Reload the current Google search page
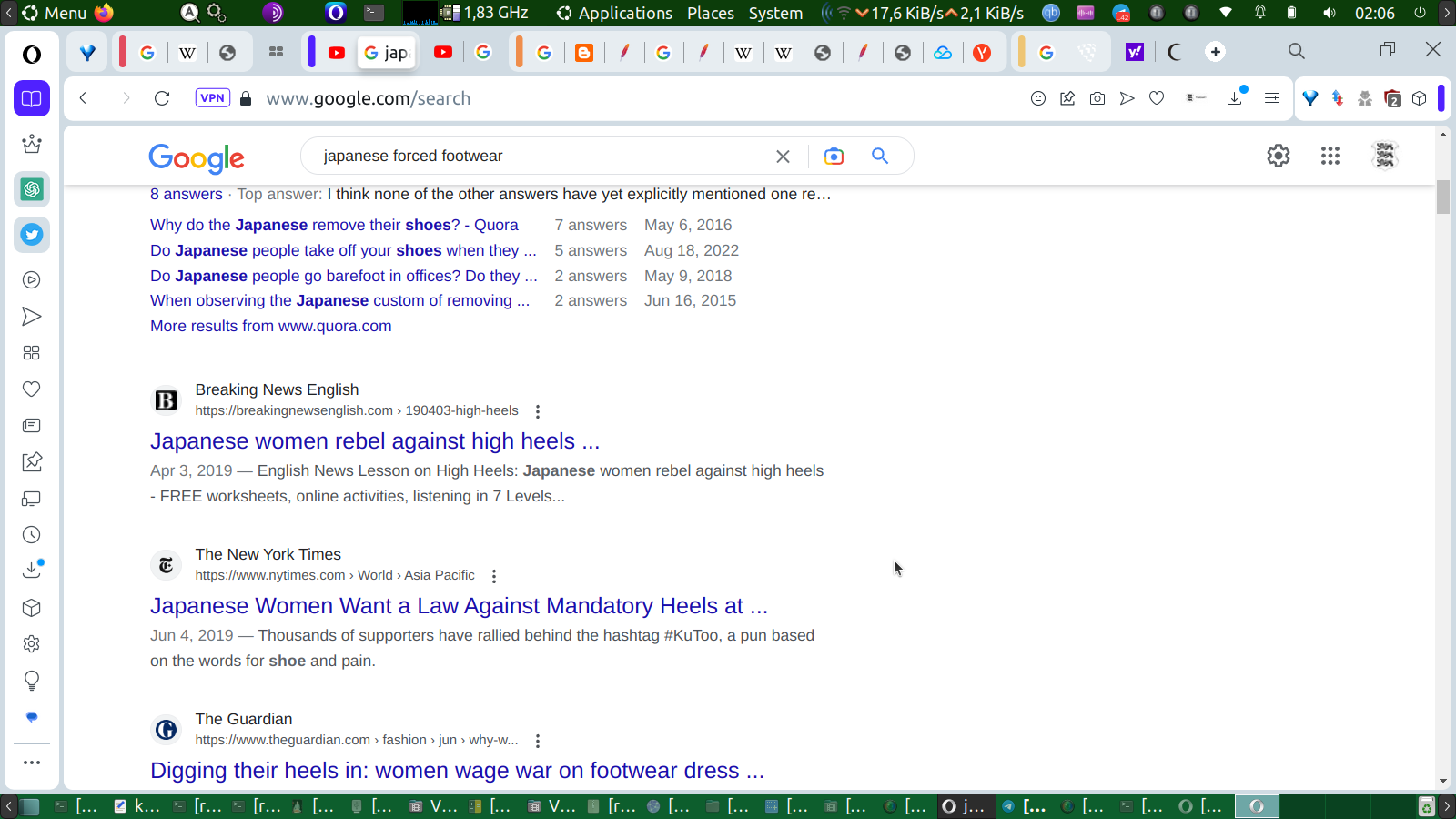 (162, 98)
